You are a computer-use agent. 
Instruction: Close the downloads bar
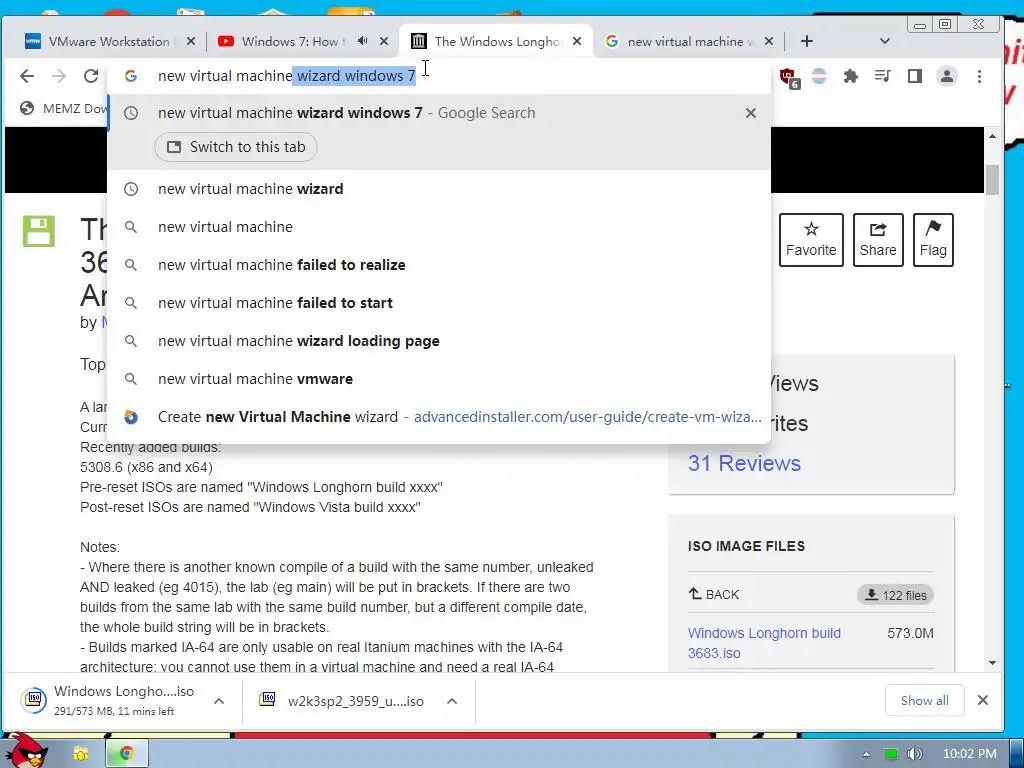tap(982, 700)
